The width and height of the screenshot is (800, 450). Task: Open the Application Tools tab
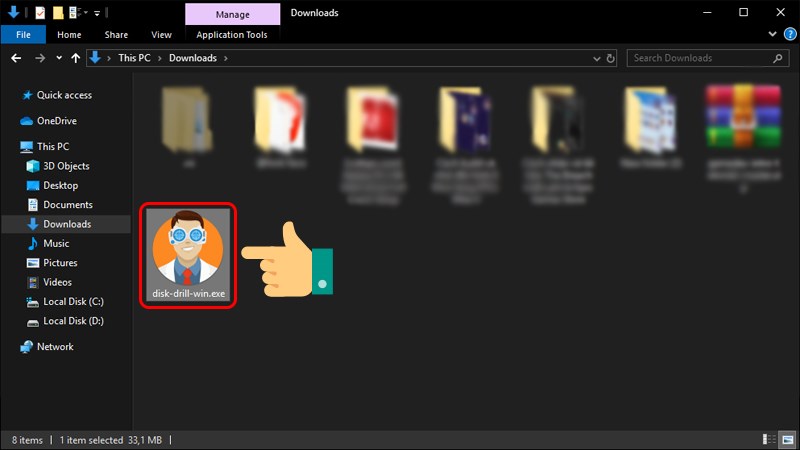click(x=232, y=35)
